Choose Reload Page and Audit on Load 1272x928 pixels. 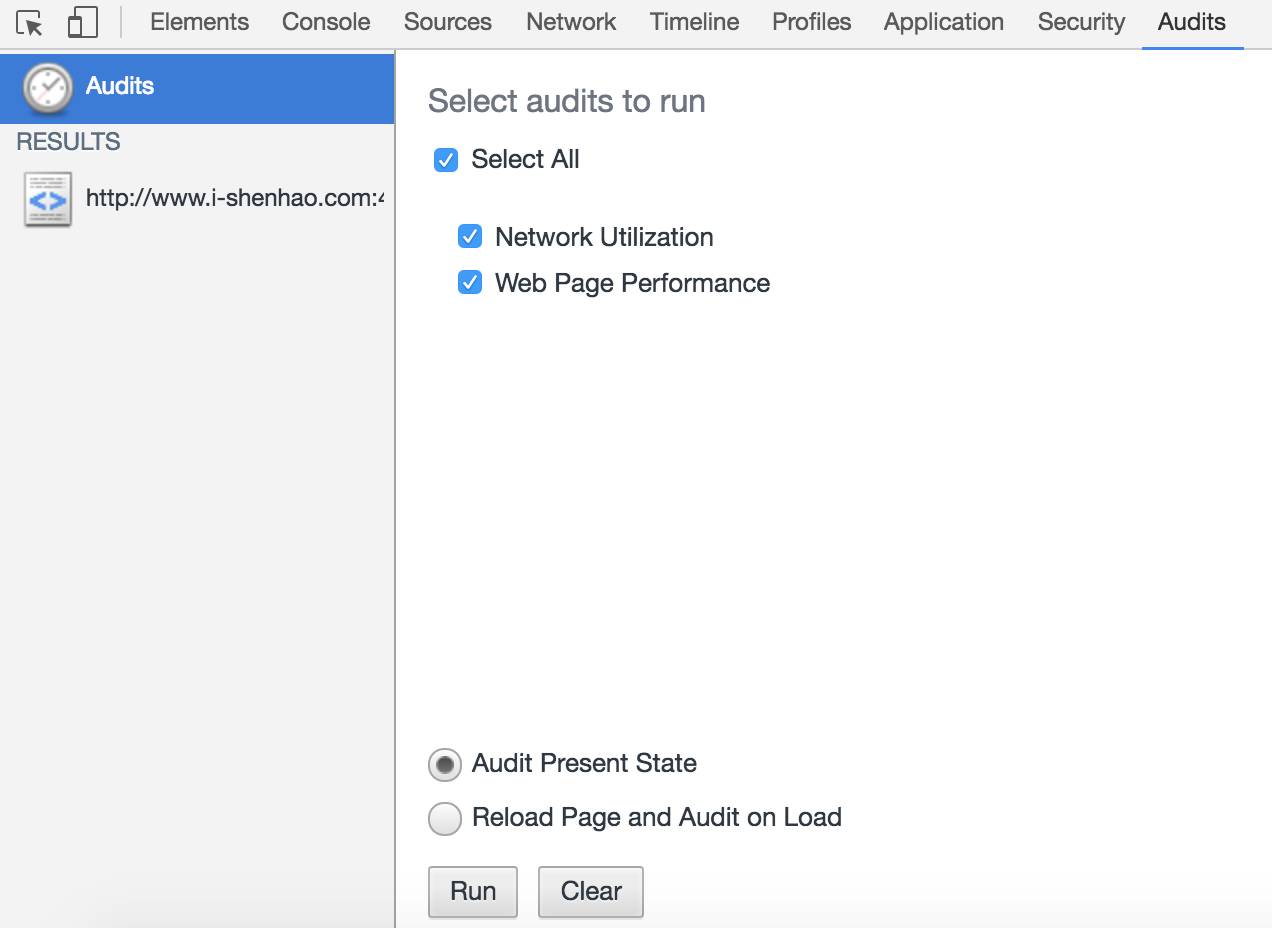point(445,818)
